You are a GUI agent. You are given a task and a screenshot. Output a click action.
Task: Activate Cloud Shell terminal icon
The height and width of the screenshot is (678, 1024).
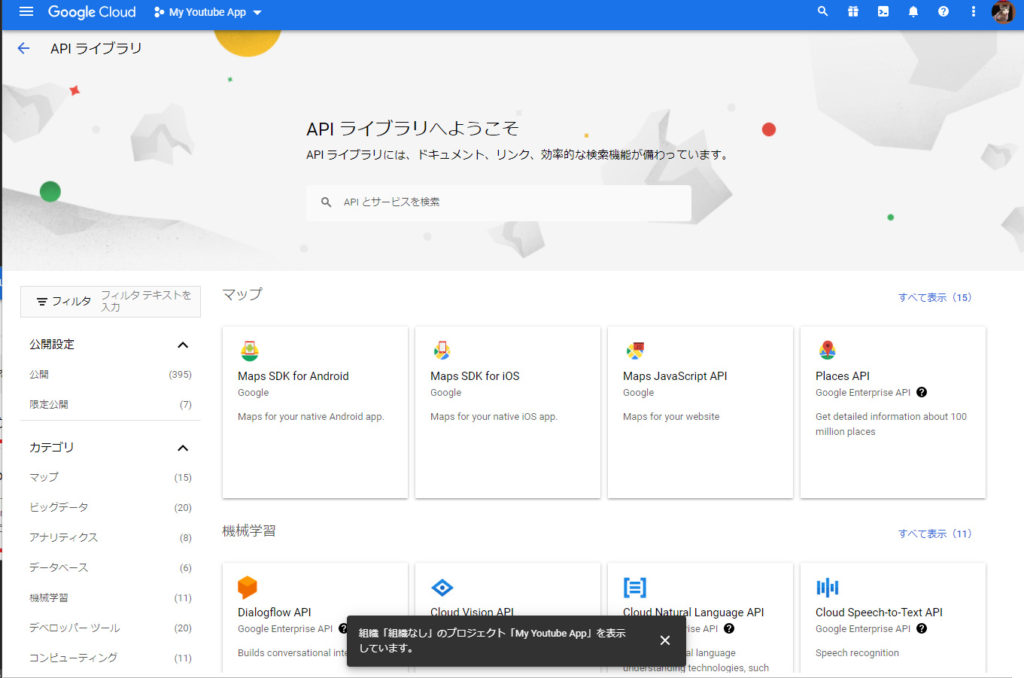[883, 11]
